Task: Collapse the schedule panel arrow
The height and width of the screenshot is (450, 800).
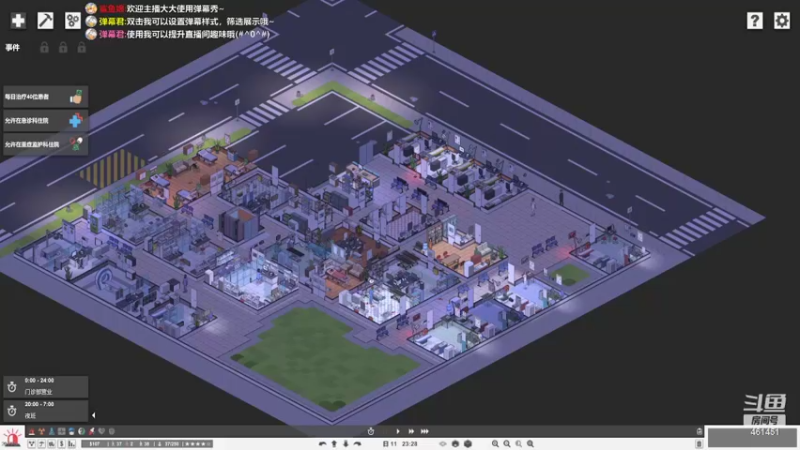Action: [x=93, y=415]
